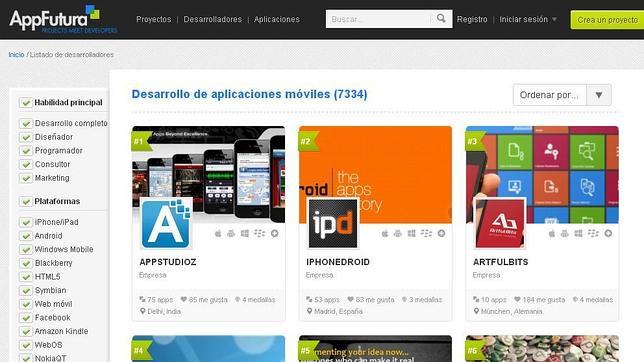Viewport: 644px width, 362px height.
Task: Click Android platform icon on ARTFULBITS card
Action: coord(565,233)
